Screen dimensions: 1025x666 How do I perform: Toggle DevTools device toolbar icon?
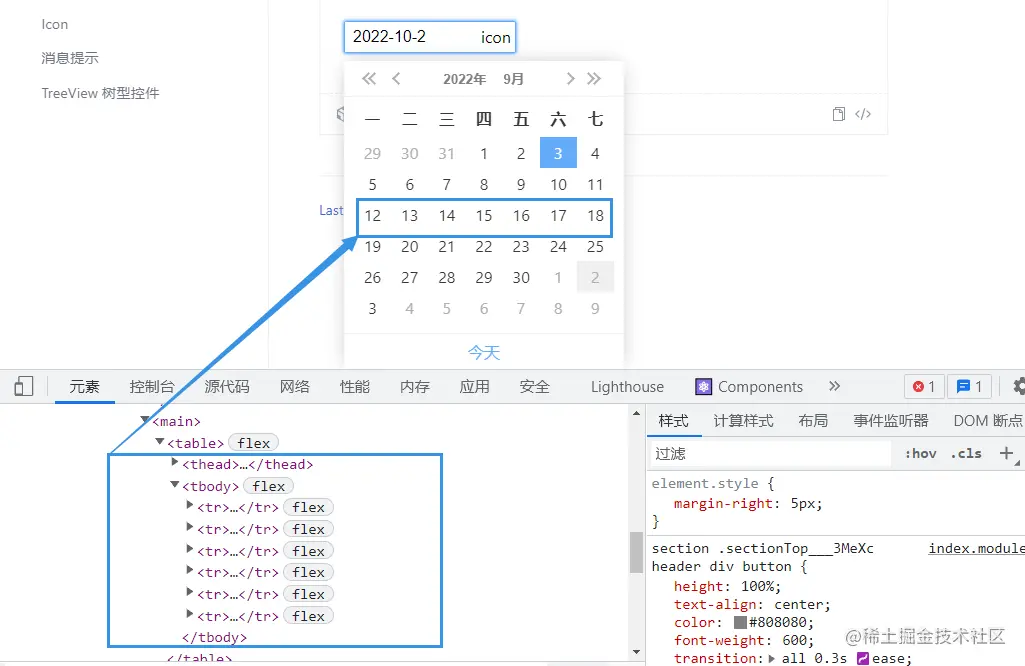(x=24, y=386)
